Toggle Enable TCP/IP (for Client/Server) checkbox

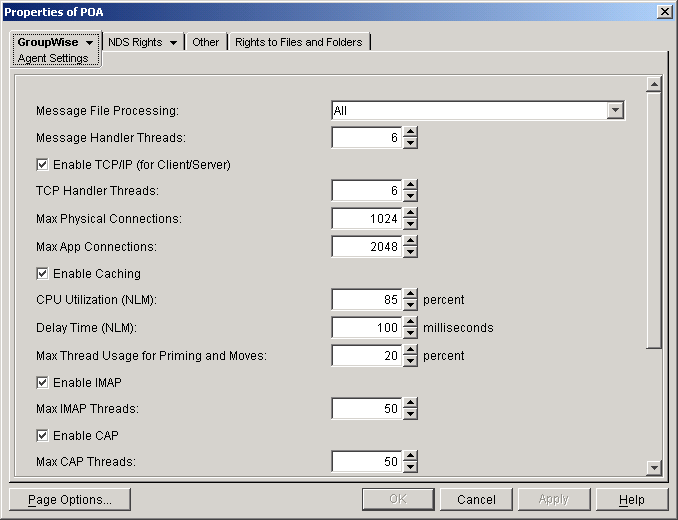point(42,165)
